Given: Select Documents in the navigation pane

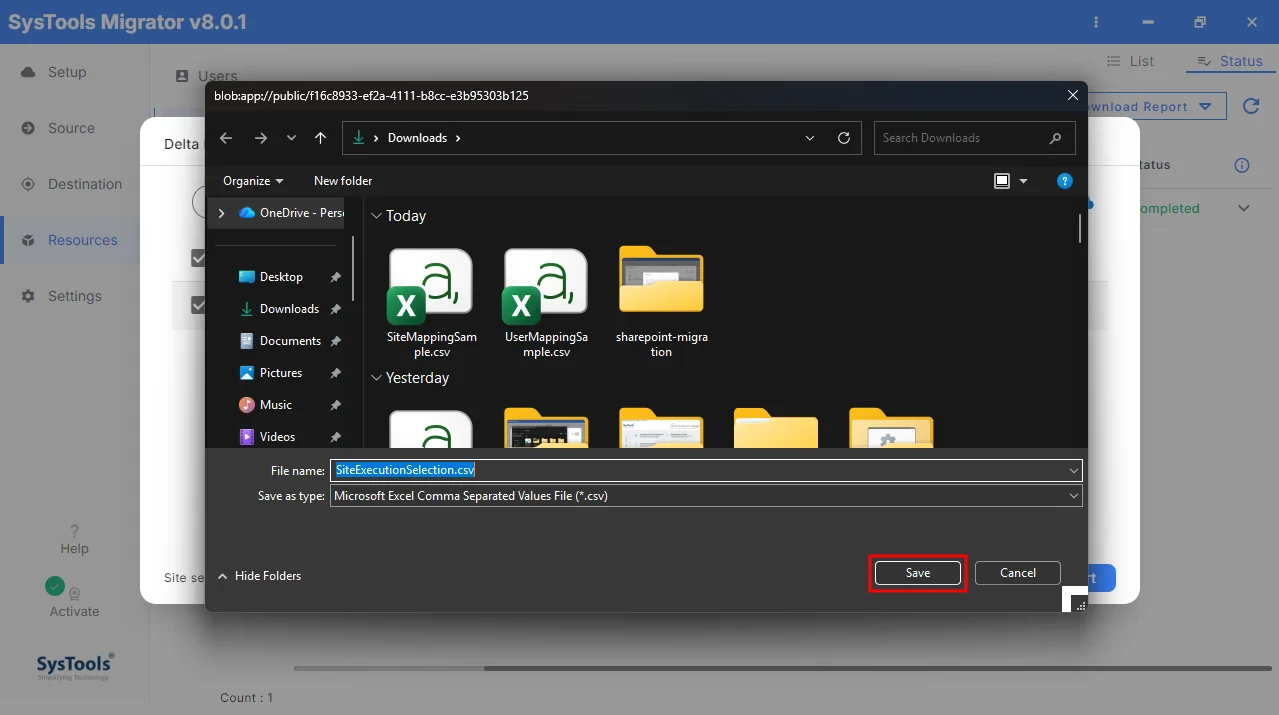Looking at the screenshot, I should click(290, 341).
